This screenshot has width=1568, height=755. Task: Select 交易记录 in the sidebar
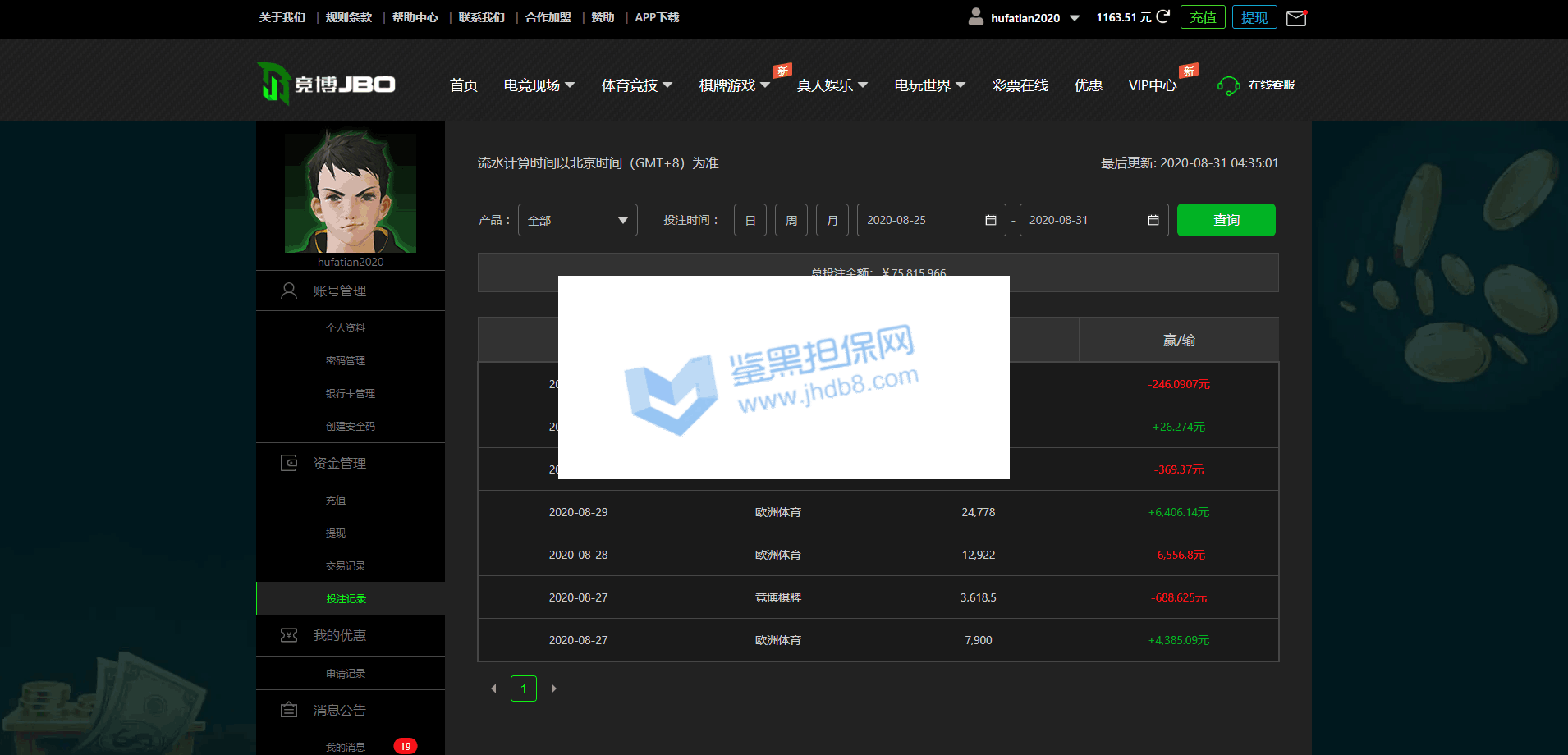pyautogui.click(x=346, y=565)
